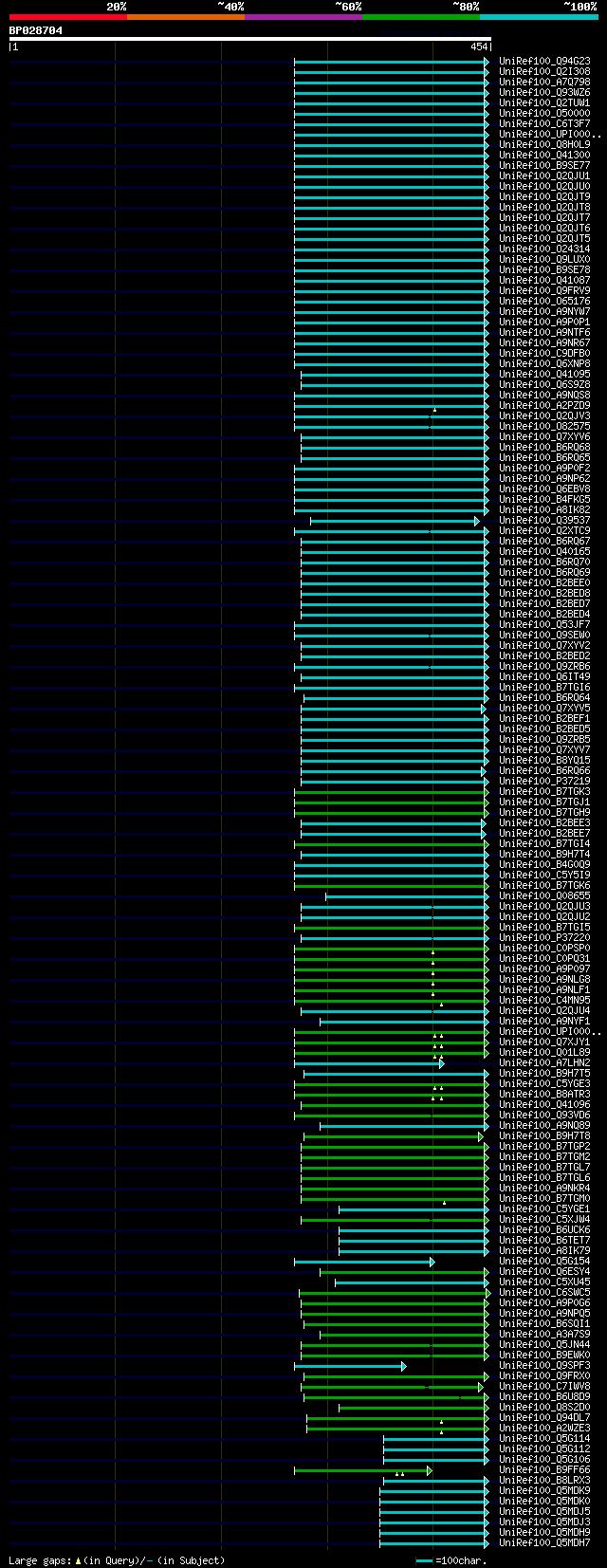Screen dimensions: 607x1568
Task: Open hit UniRef100_Q93WZ6
Action: (544, 93)
